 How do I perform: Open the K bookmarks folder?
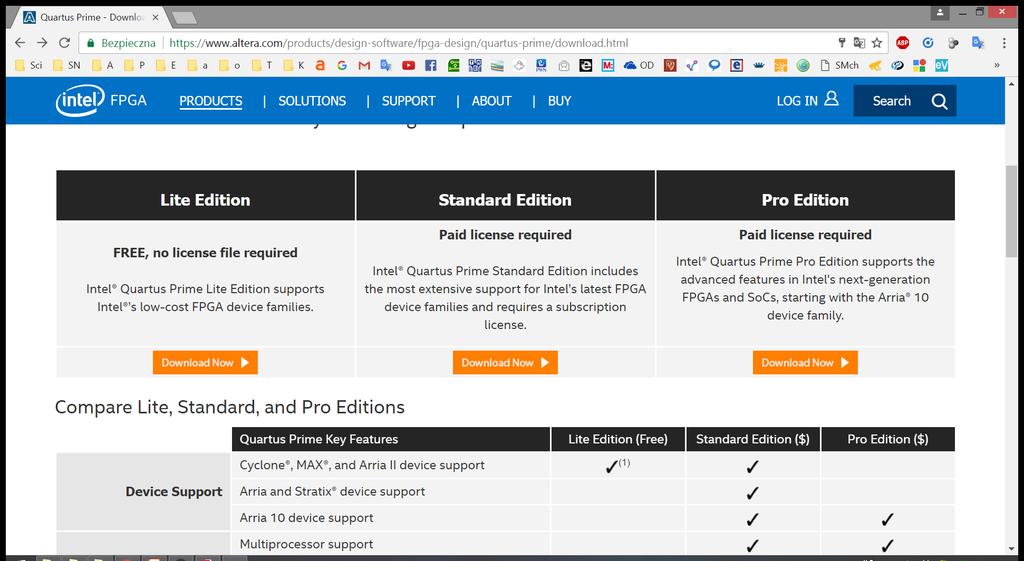pyautogui.click(x=295, y=65)
